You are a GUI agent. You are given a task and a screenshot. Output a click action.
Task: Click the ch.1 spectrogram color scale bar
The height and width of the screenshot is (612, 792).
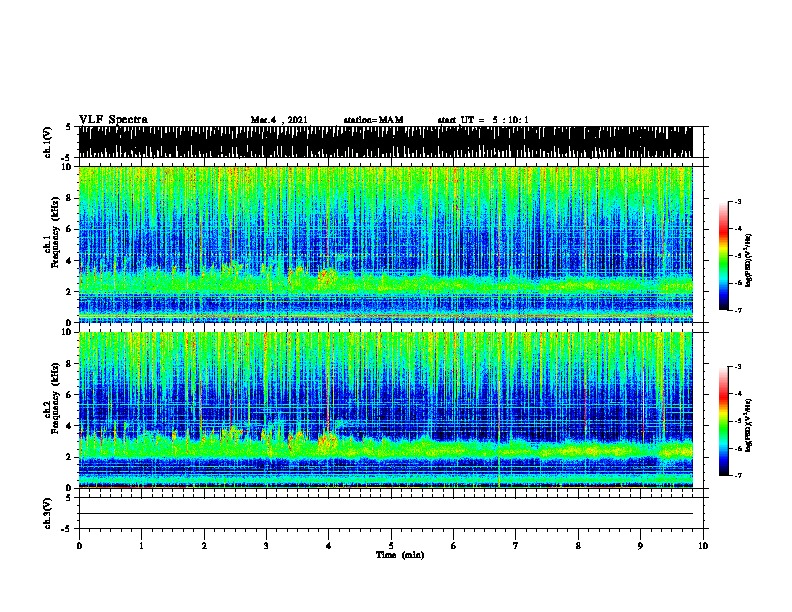click(723, 255)
